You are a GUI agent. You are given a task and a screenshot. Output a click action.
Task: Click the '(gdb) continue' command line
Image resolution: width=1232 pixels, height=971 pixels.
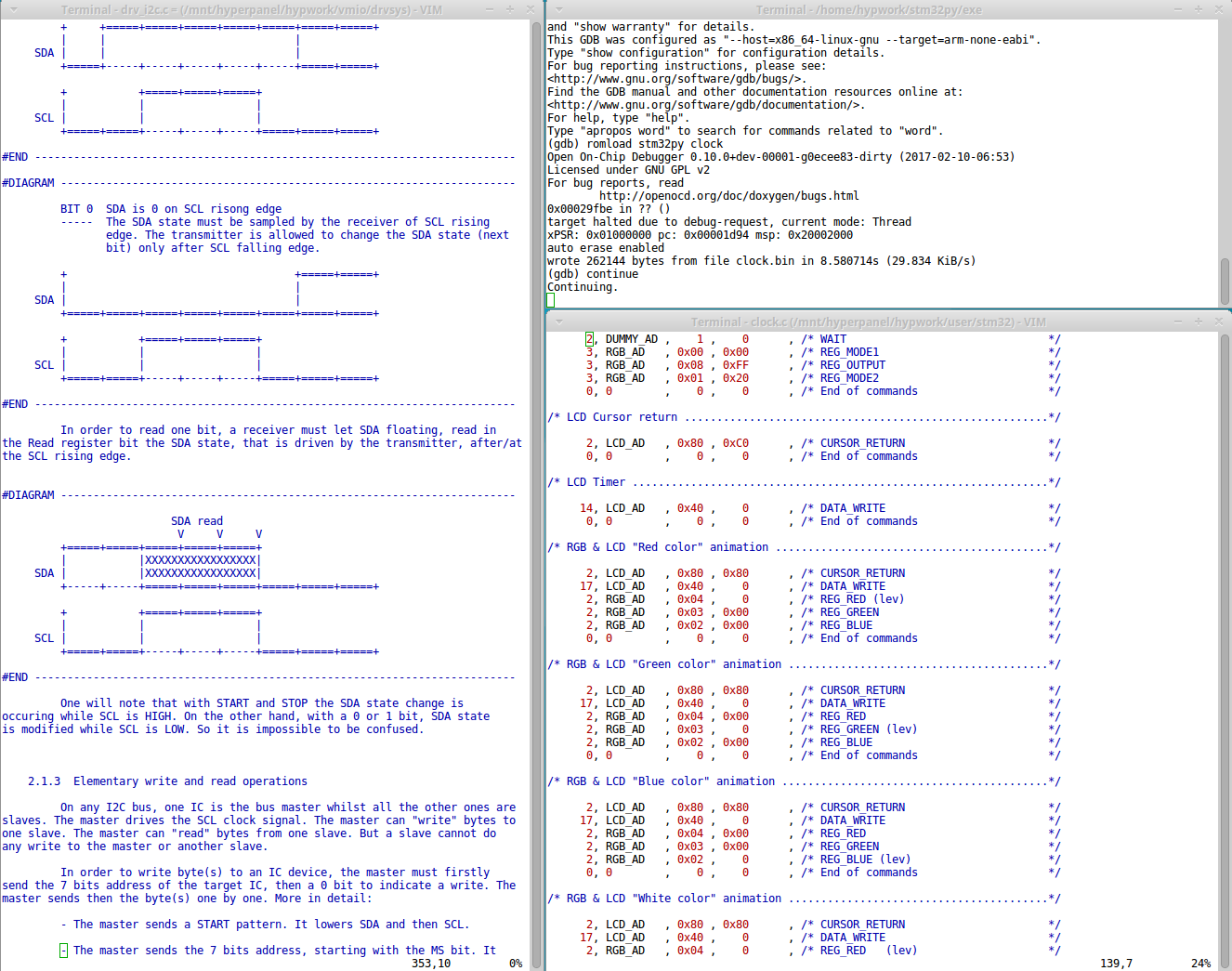pos(593,274)
